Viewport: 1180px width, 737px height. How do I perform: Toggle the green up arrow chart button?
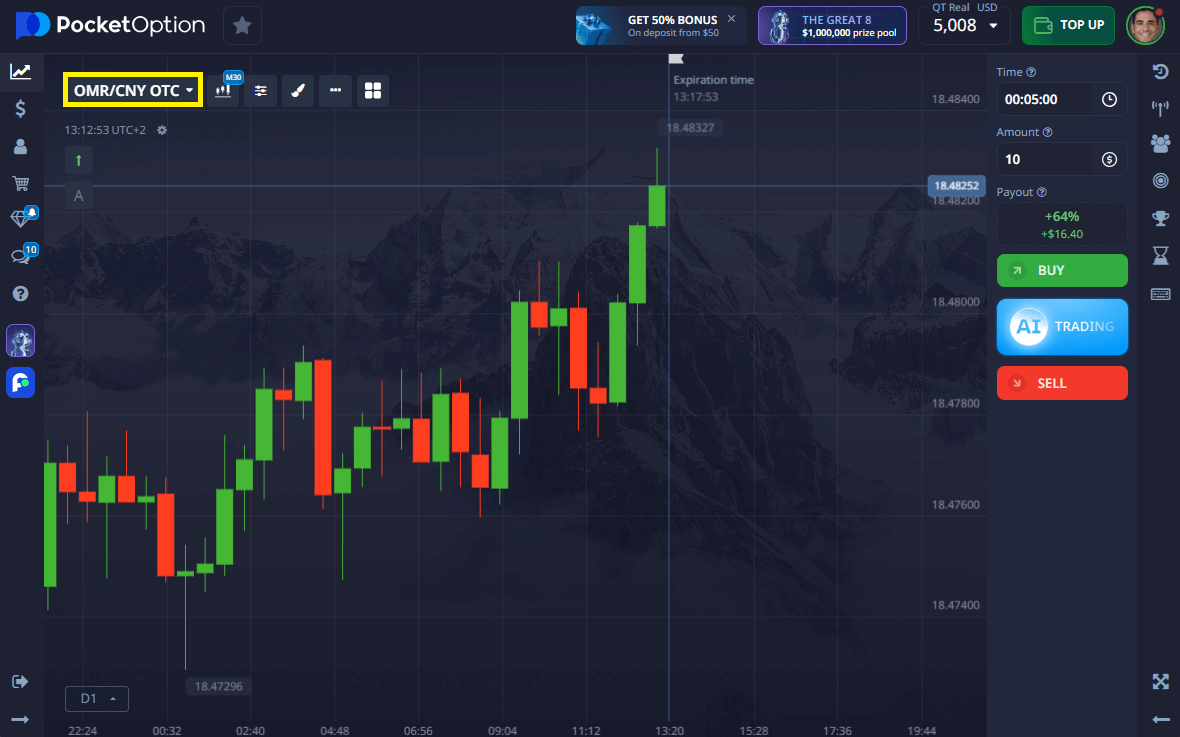pyautogui.click(x=79, y=159)
